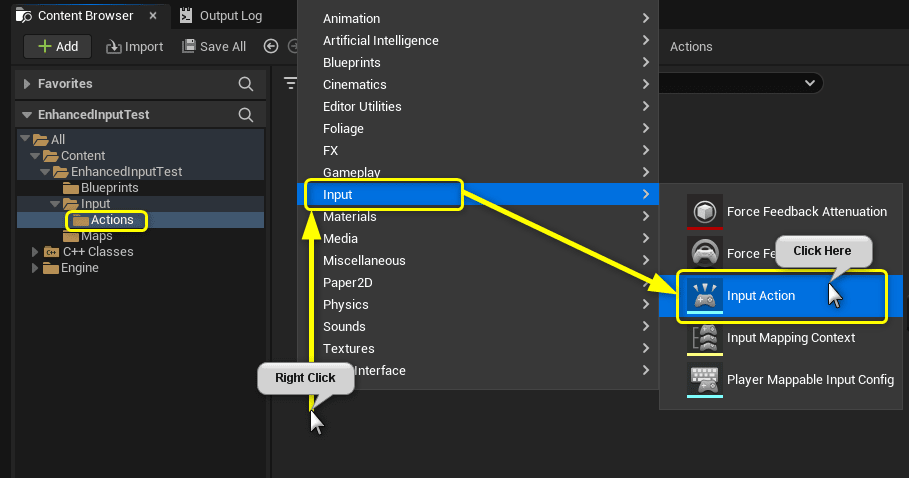This screenshot has width=909, height=478.
Task: Click the Import button
Action: click(134, 46)
